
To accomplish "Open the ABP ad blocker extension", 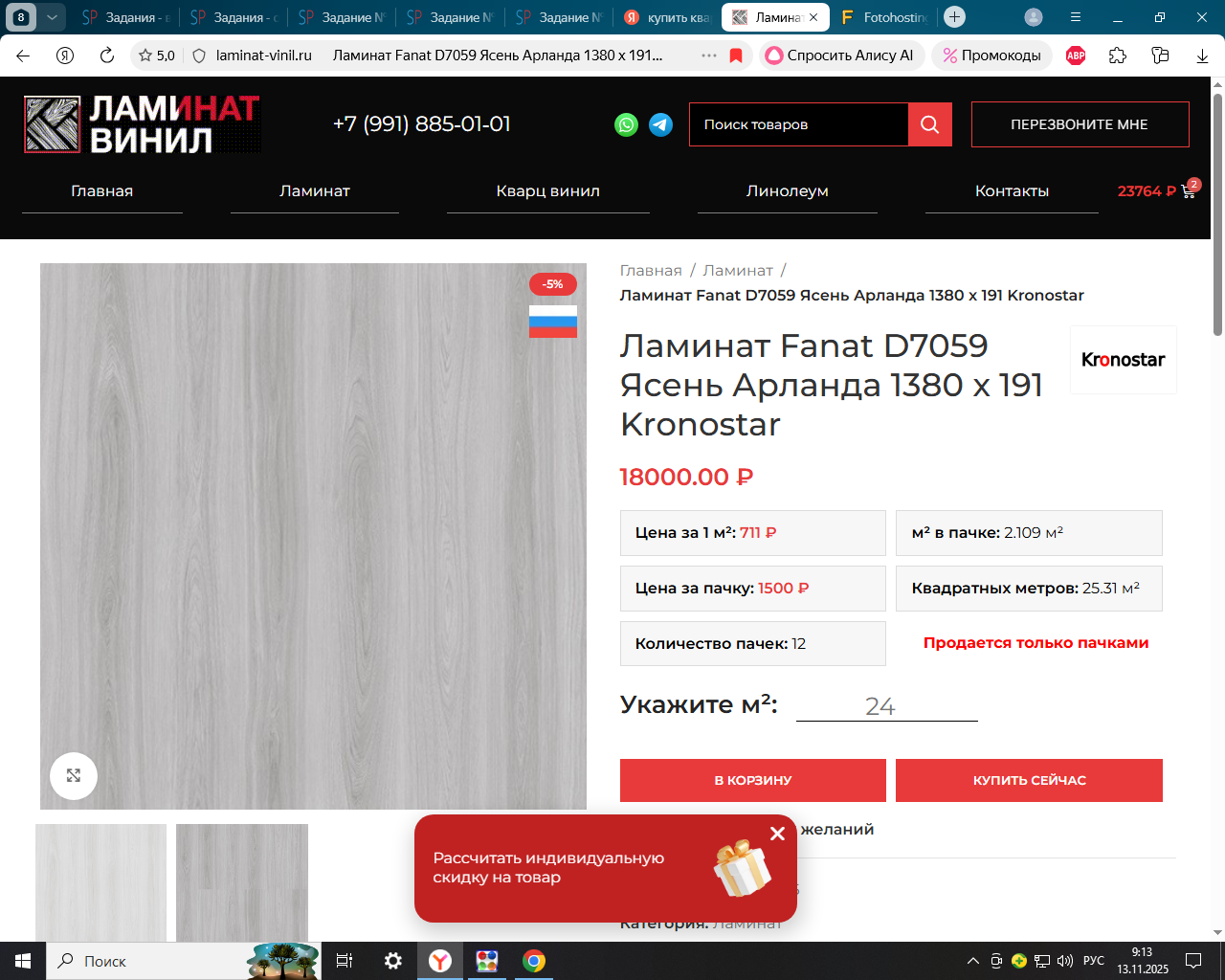I will 1076,56.
